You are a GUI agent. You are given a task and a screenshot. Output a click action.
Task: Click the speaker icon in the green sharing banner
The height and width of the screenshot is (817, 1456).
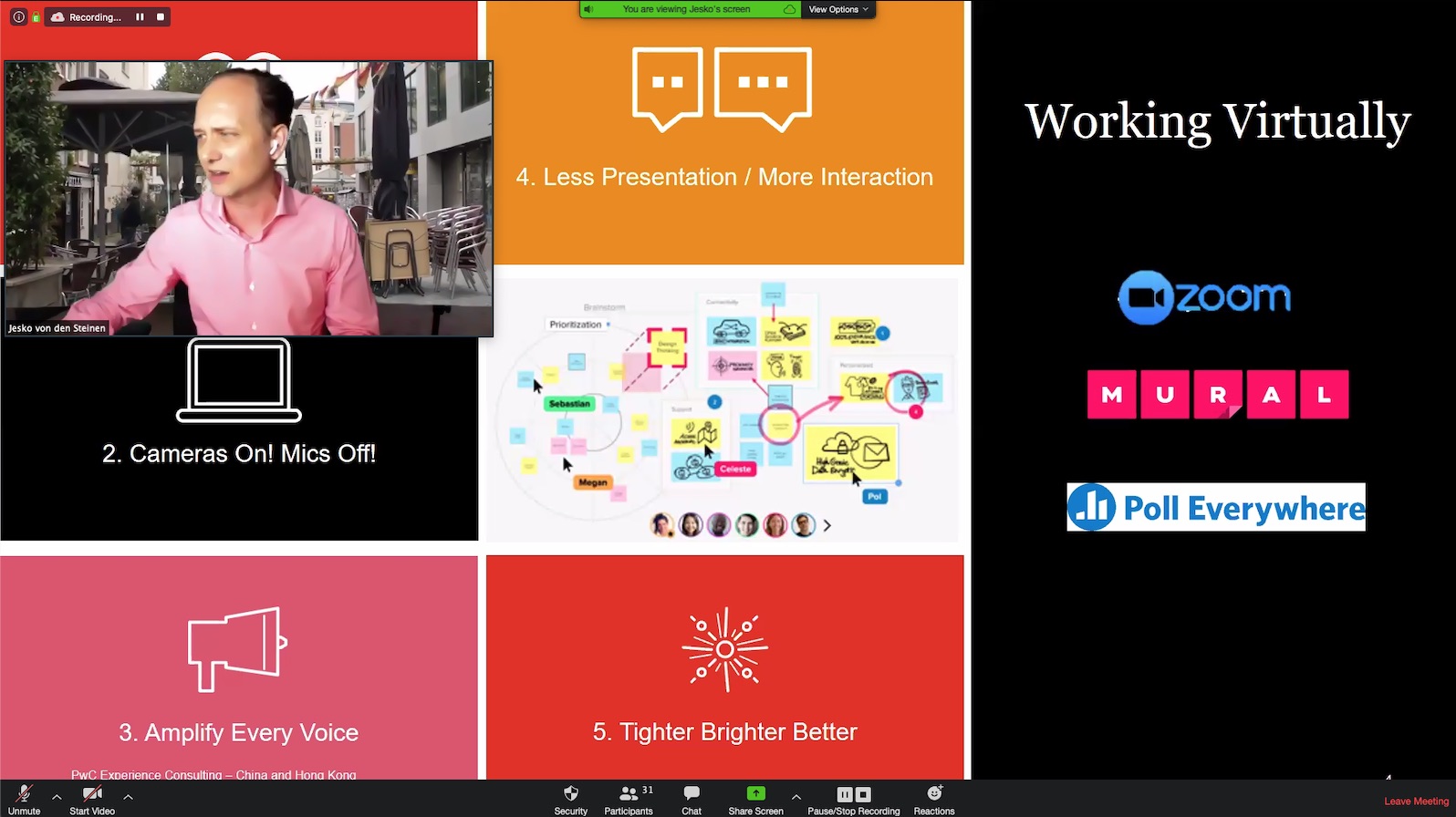(588, 9)
